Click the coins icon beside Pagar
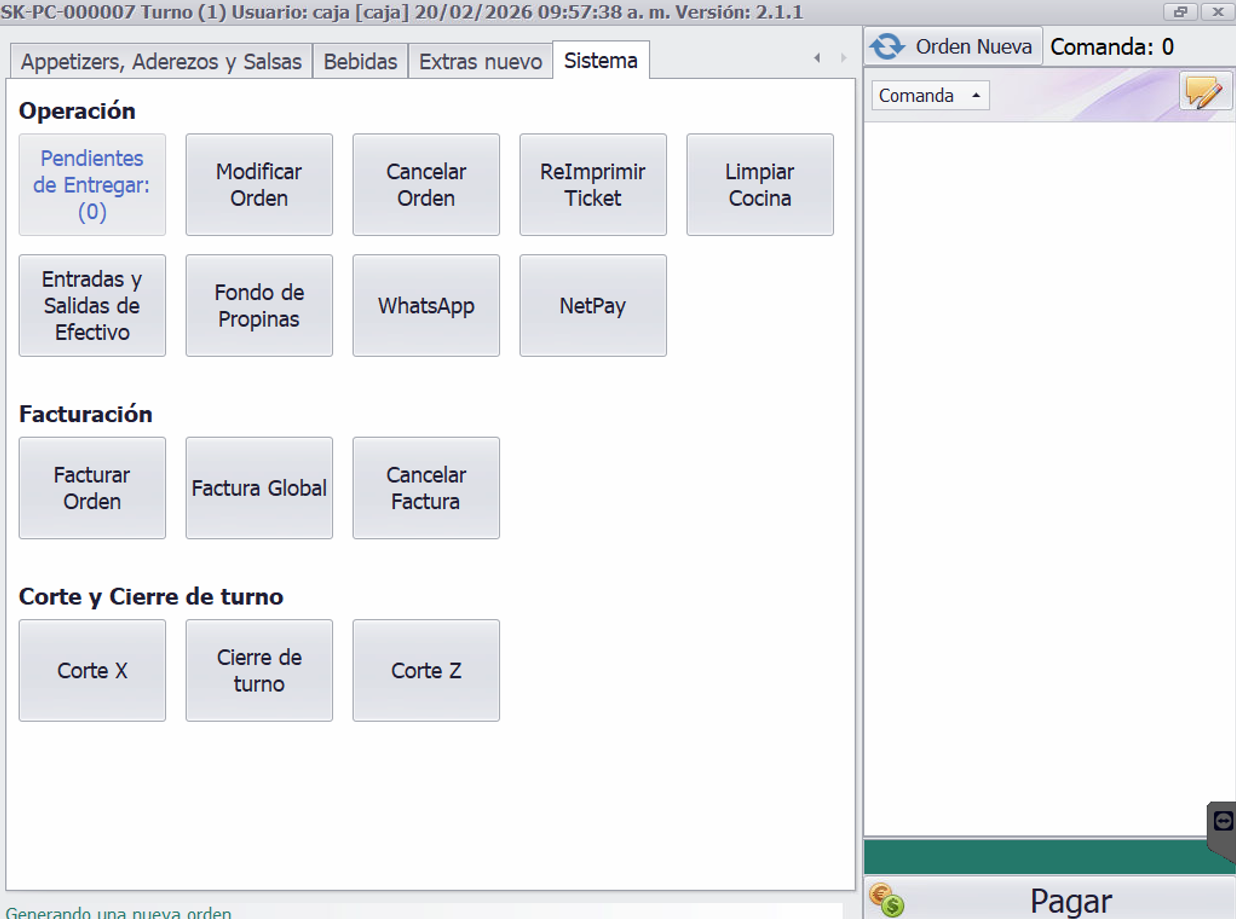The width and height of the screenshot is (1236, 919). 886,900
